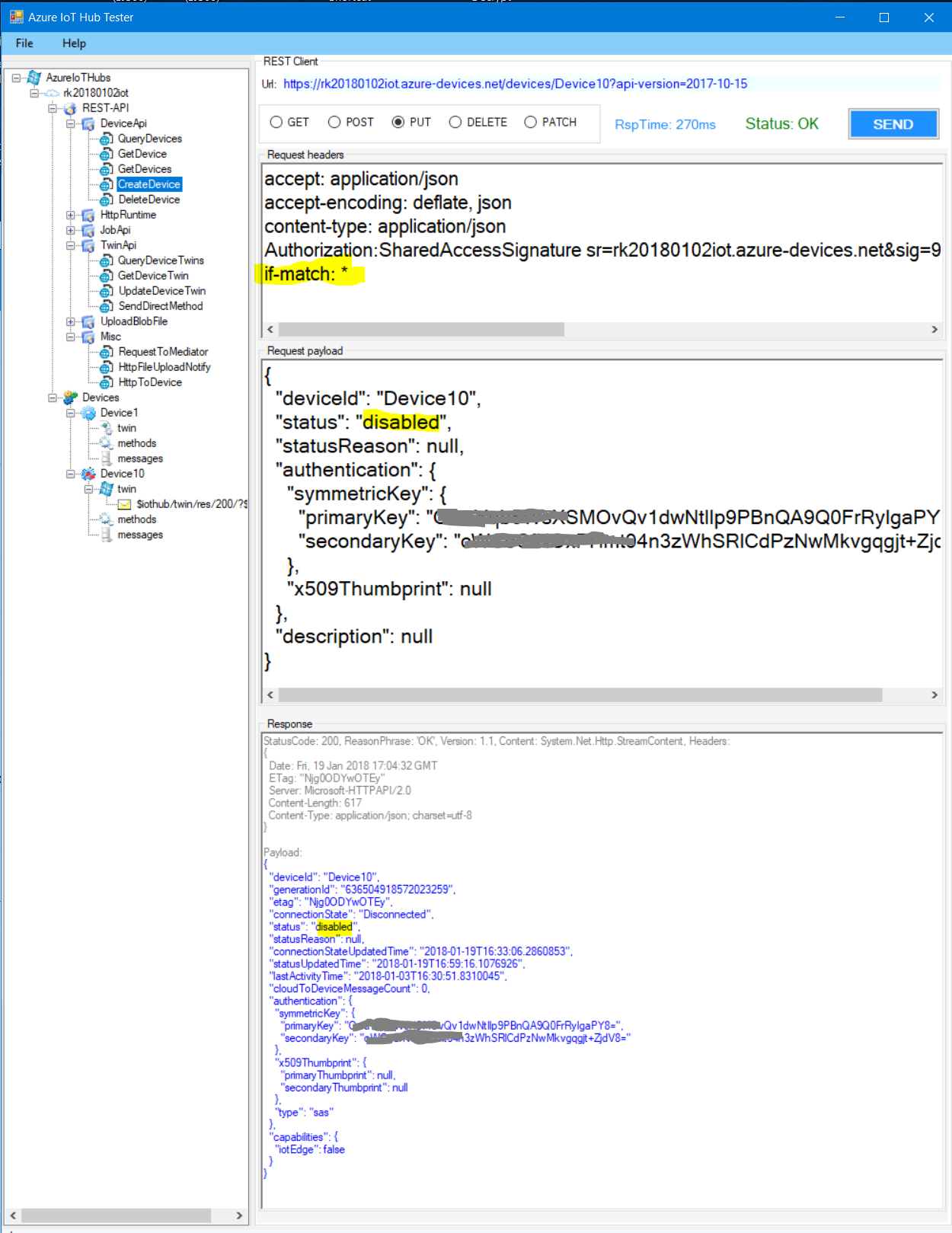Click the Devices group icon
The image size is (952, 1233).
[70, 398]
